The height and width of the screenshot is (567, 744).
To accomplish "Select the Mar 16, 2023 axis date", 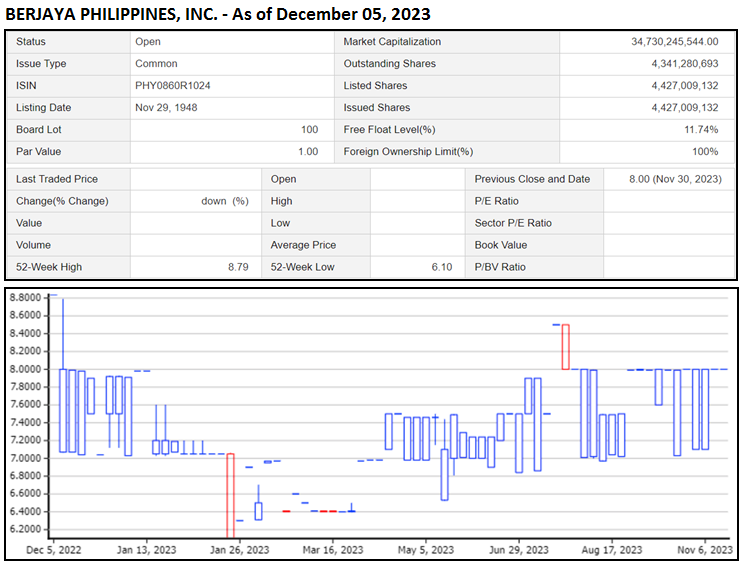I will pyautogui.click(x=333, y=550).
